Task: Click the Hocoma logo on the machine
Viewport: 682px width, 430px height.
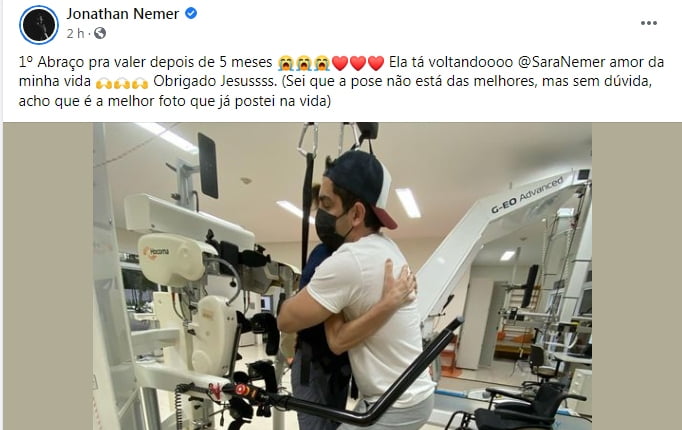Action: [x=156, y=253]
